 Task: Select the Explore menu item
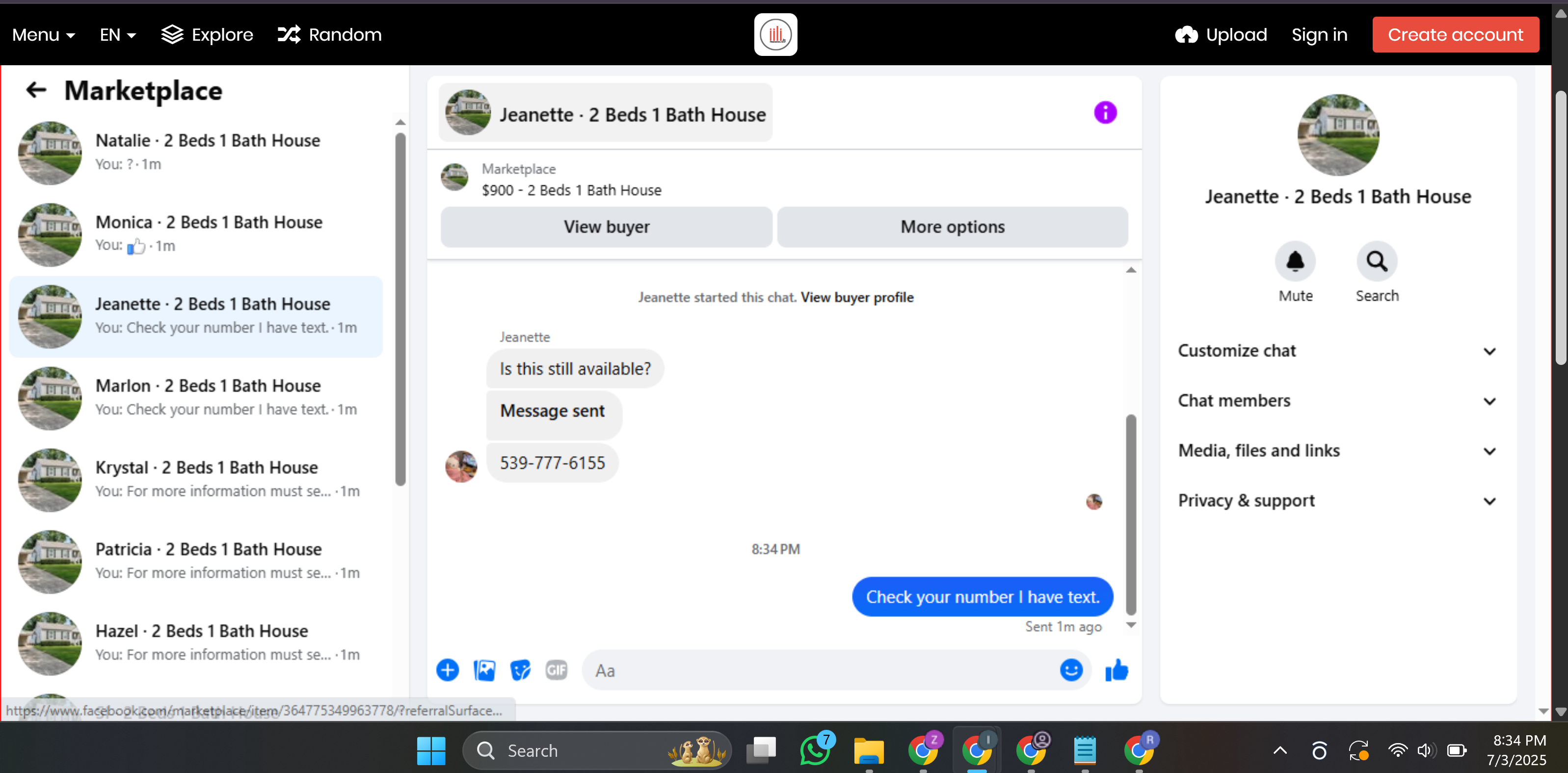tap(207, 35)
